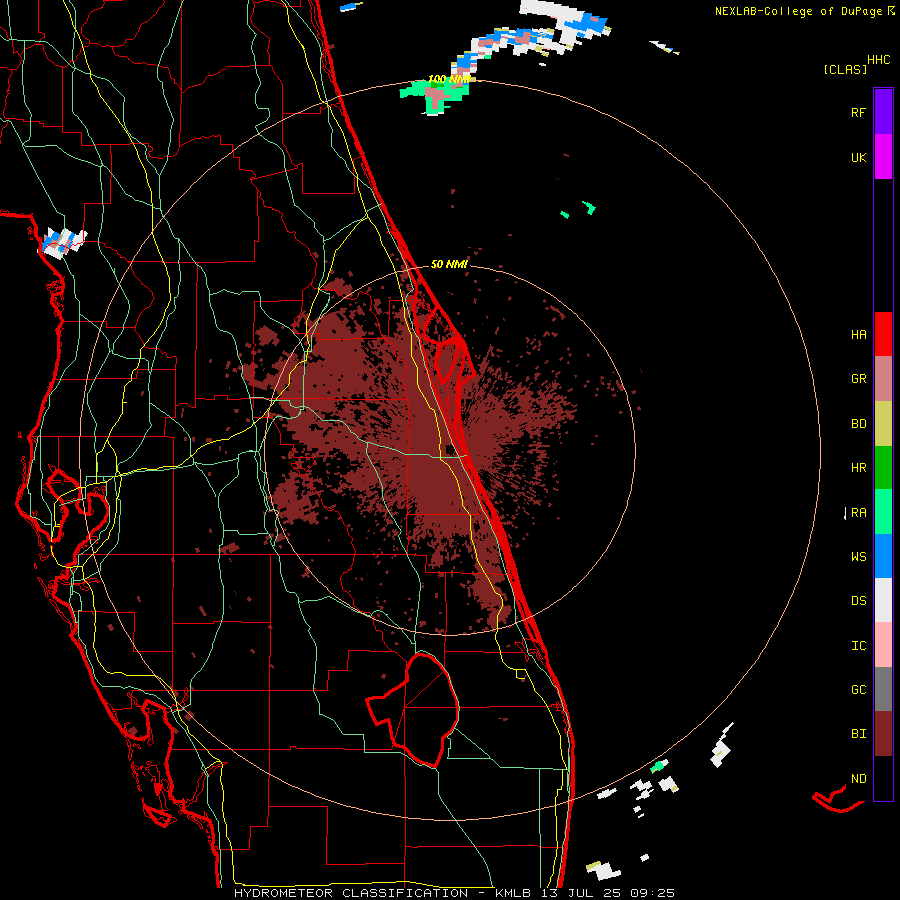Click the WS legend label
This screenshot has height=900, width=900.
[858, 557]
